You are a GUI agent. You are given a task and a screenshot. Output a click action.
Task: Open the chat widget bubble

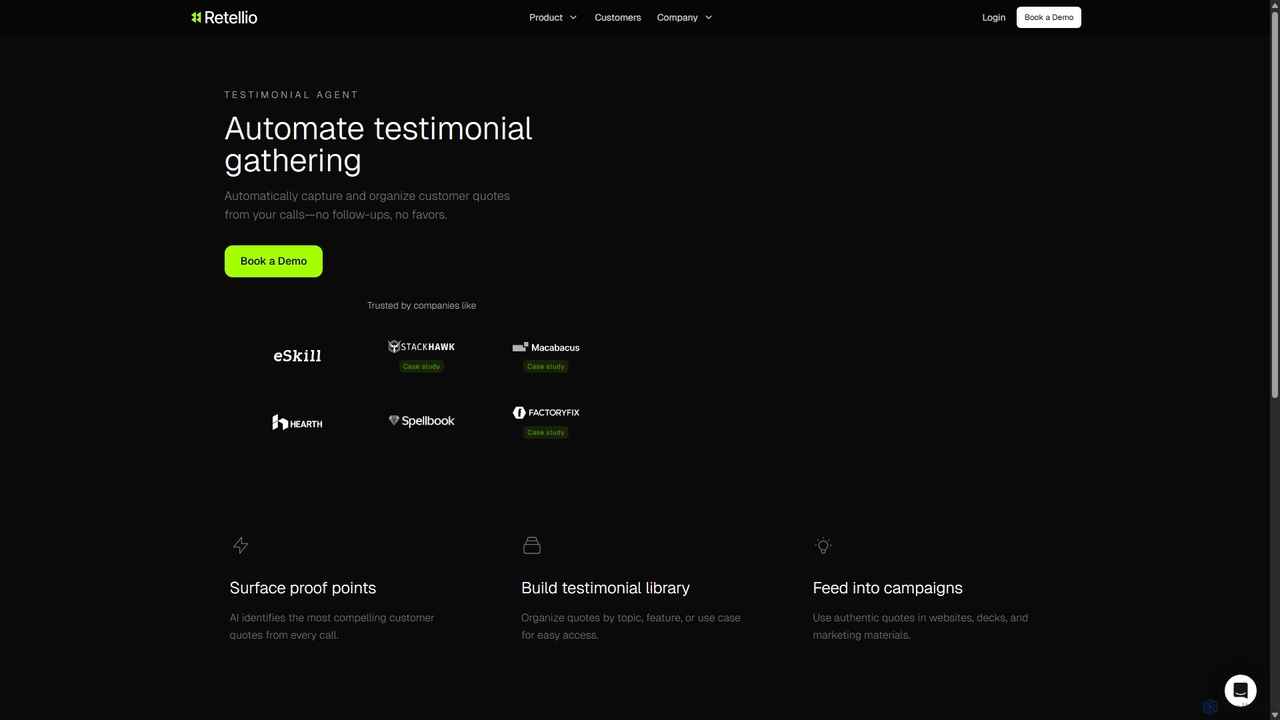pyautogui.click(x=1240, y=691)
